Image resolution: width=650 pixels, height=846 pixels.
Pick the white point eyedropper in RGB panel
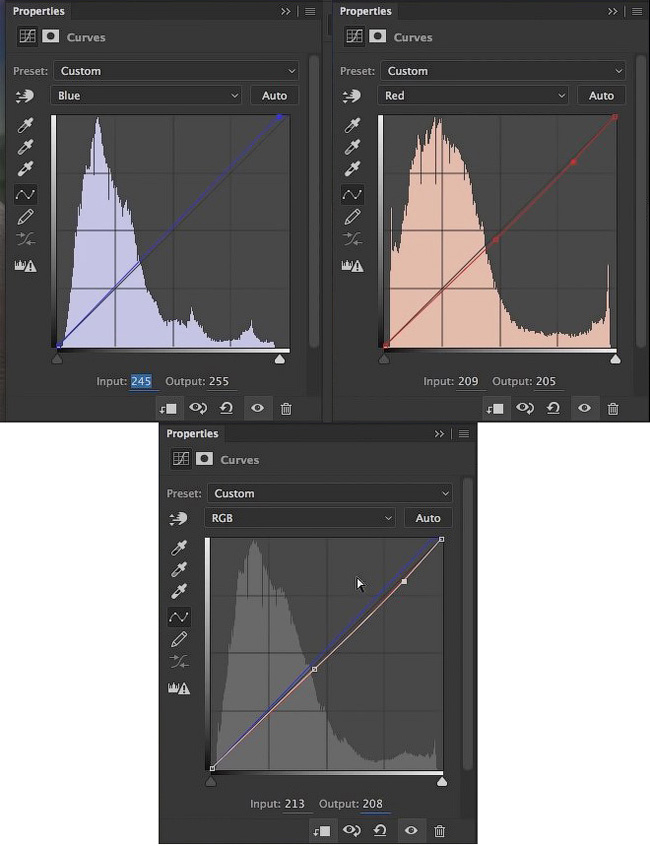pyautogui.click(x=179, y=591)
